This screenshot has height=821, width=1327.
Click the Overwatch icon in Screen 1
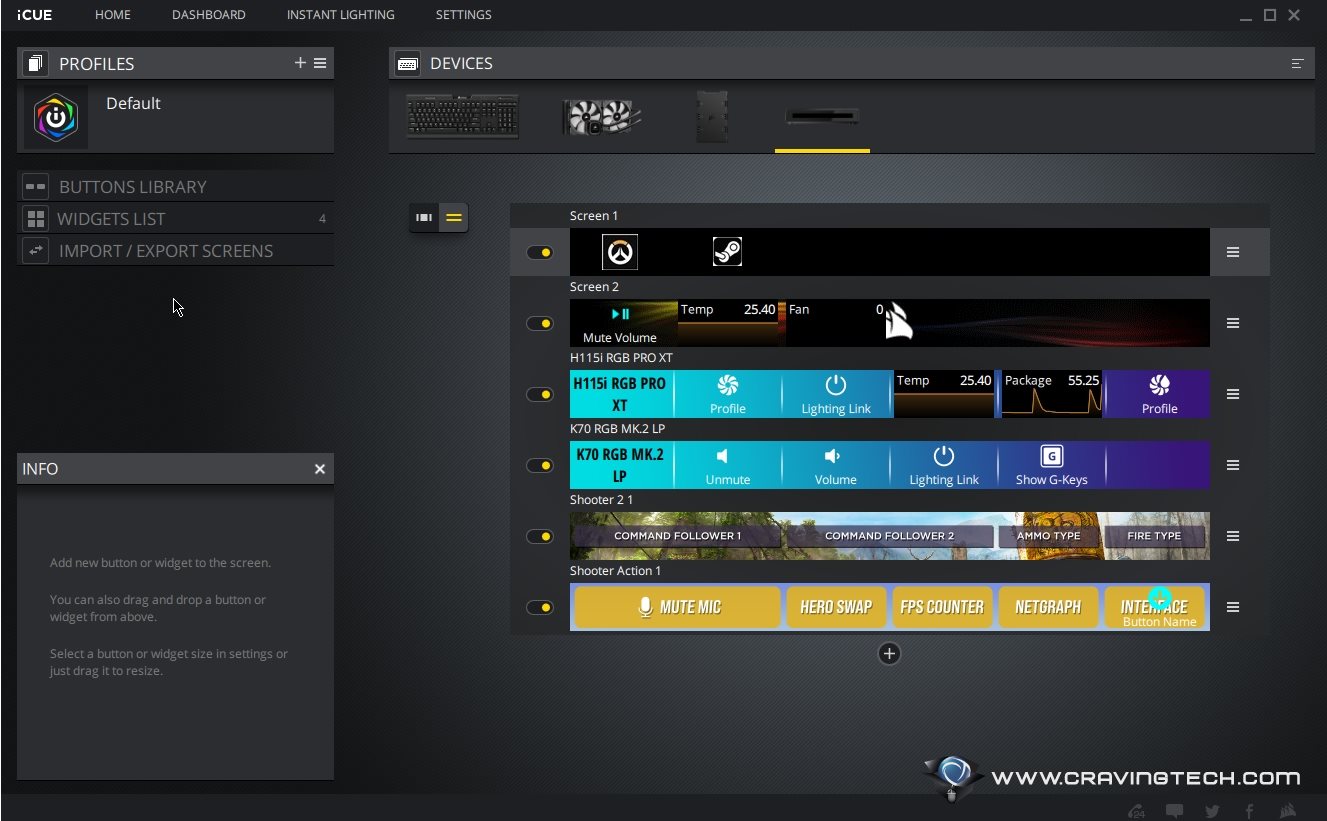[620, 252]
